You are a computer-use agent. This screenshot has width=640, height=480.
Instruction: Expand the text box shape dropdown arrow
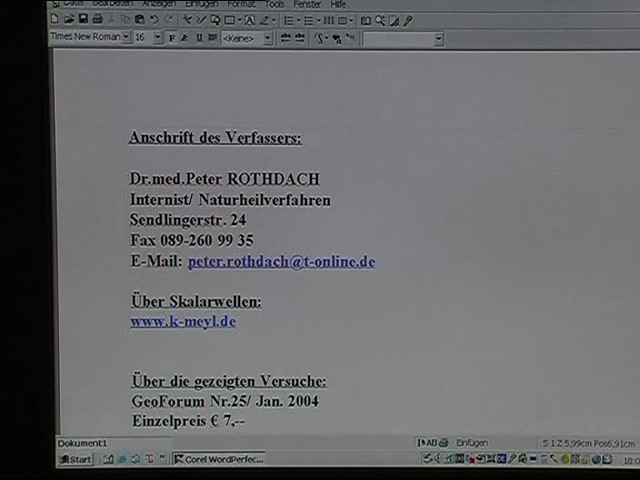[x=240, y=20]
